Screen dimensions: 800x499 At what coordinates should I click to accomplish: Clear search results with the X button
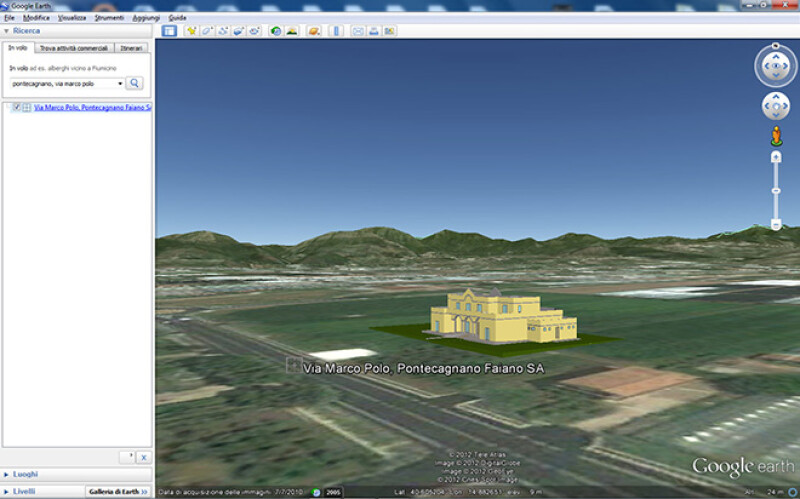click(144, 458)
